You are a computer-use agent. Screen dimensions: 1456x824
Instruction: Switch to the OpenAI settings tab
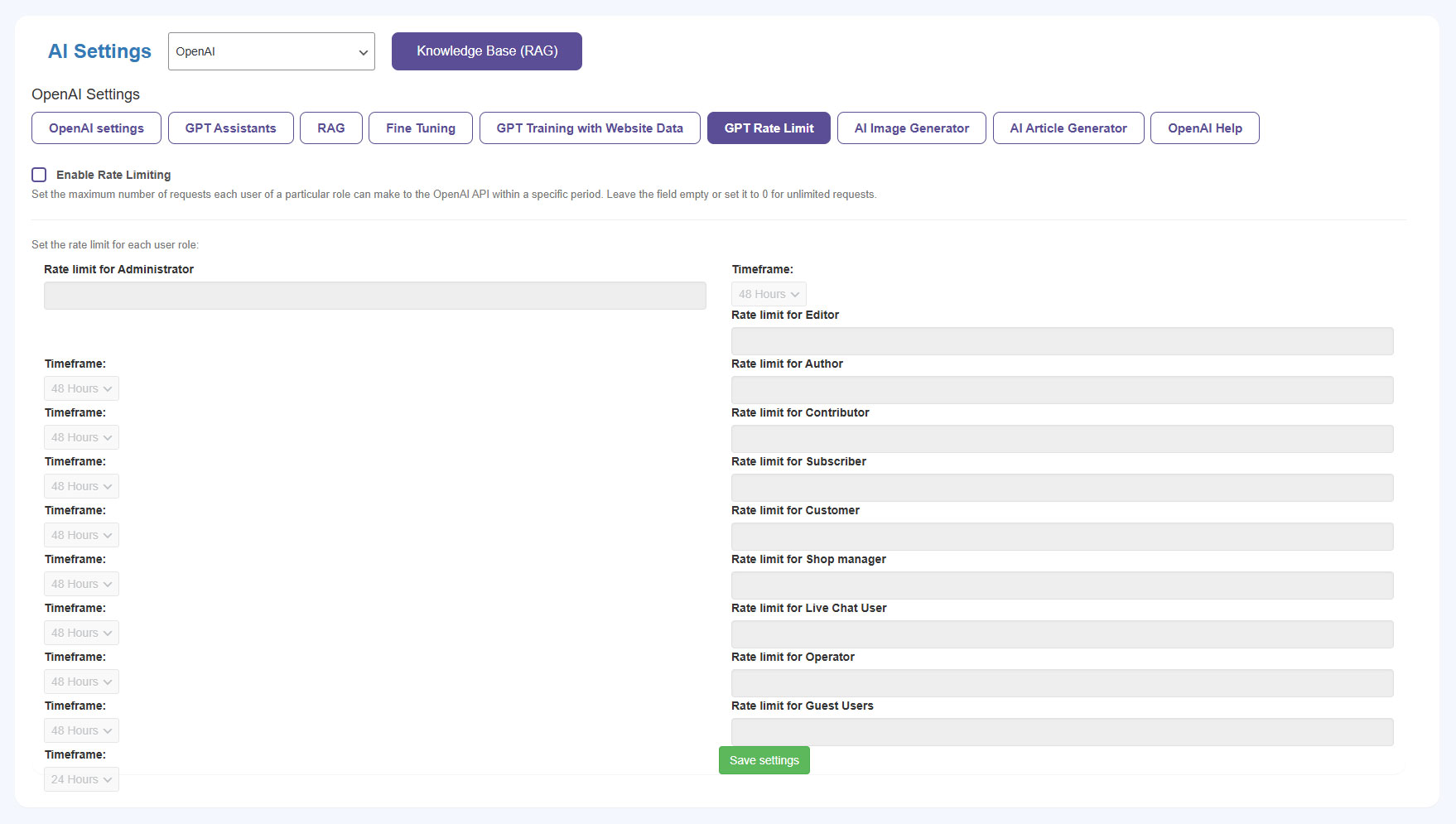coord(96,128)
